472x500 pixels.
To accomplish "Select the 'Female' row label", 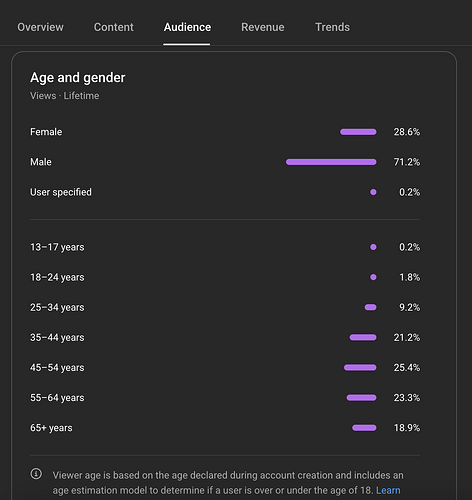I will (46, 132).
